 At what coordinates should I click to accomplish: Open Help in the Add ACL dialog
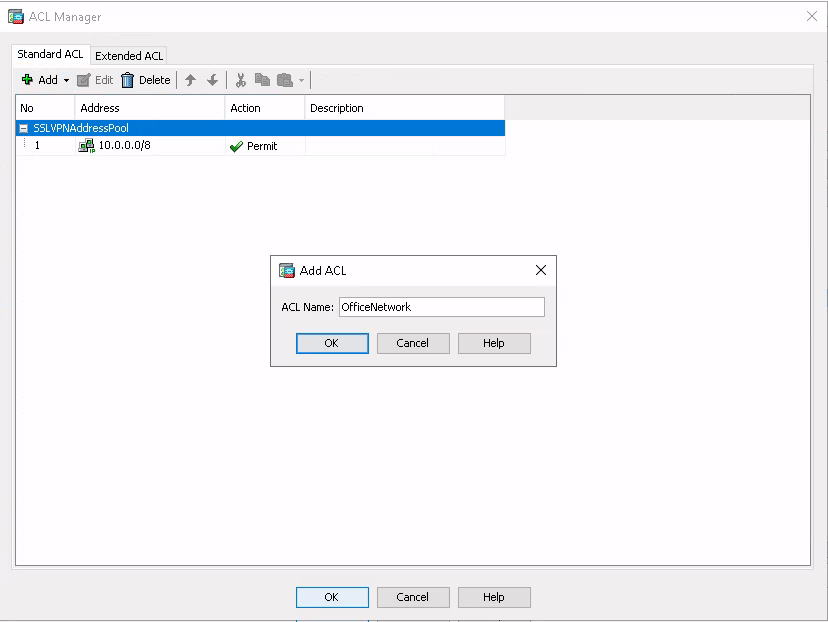pyautogui.click(x=494, y=343)
